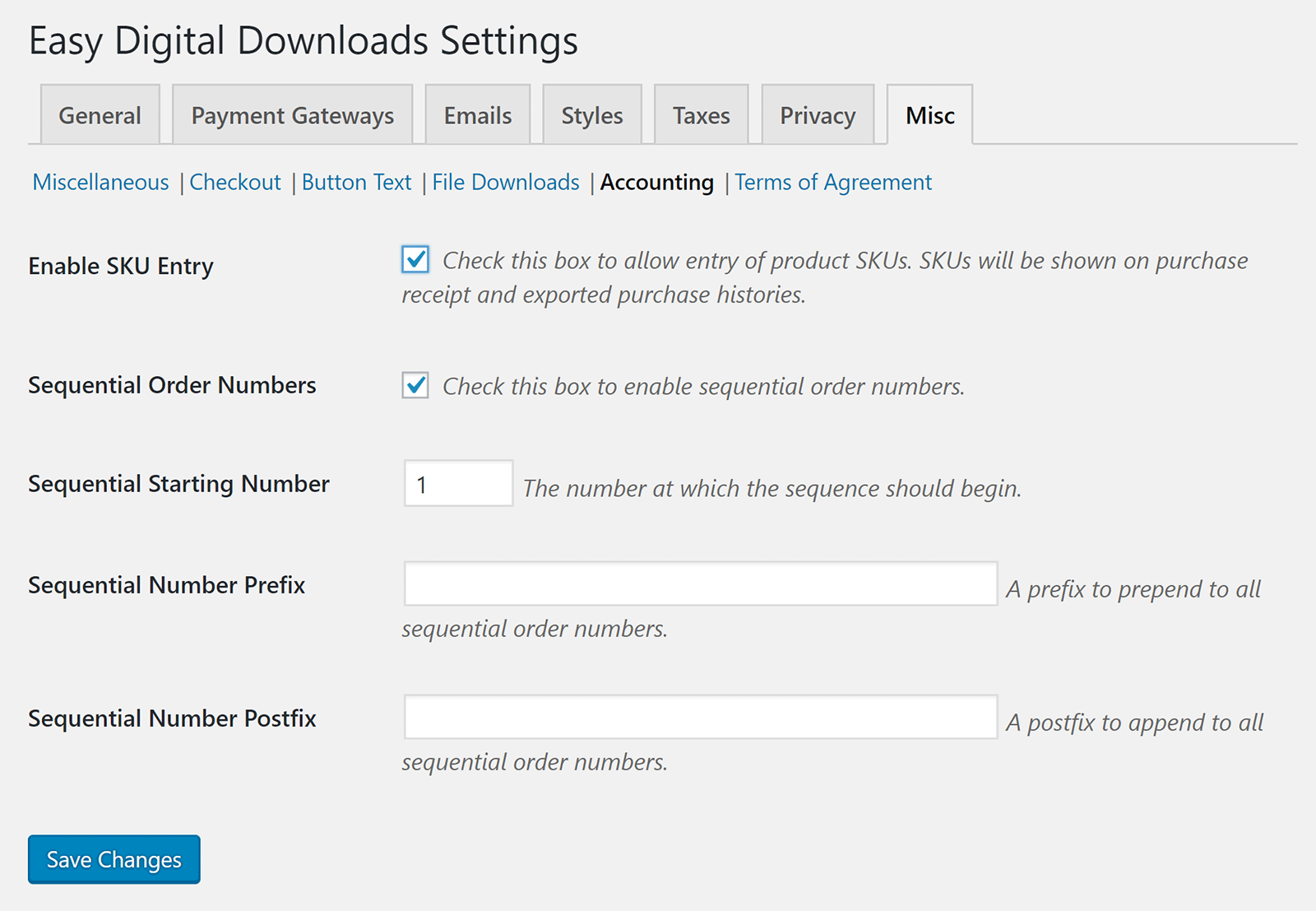Image resolution: width=1316 pixels, height=911 pixels.
Task: Toggle the Sequential Order Numbers checkbox
Action: (415, 385)
